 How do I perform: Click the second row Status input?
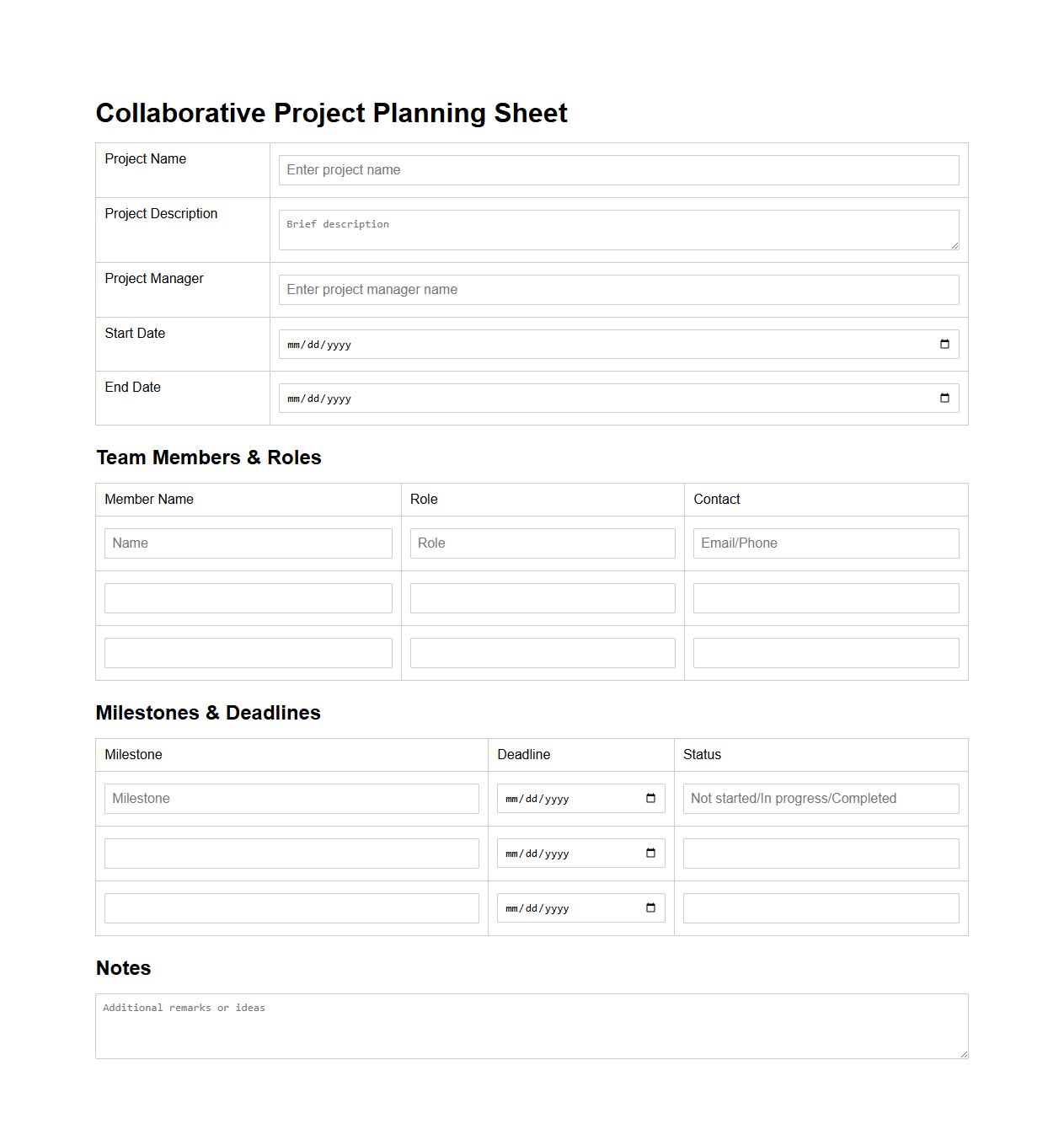coord(821,853)
